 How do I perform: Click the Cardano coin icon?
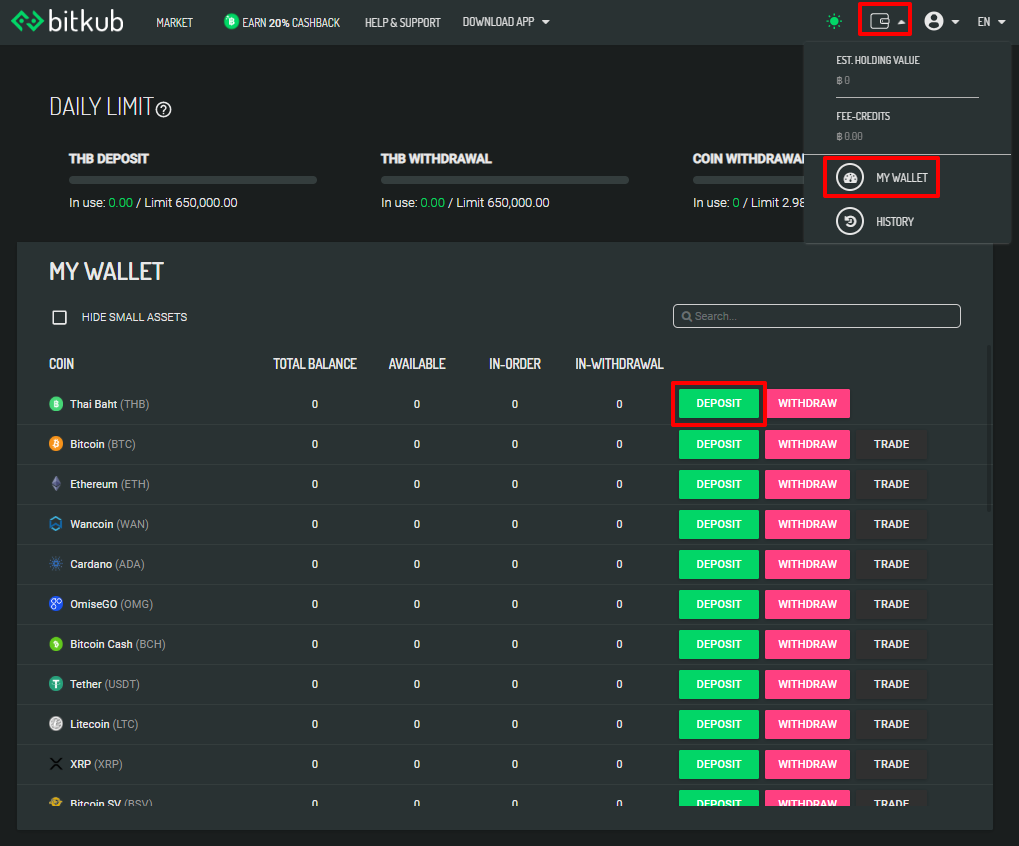[56, 564]
